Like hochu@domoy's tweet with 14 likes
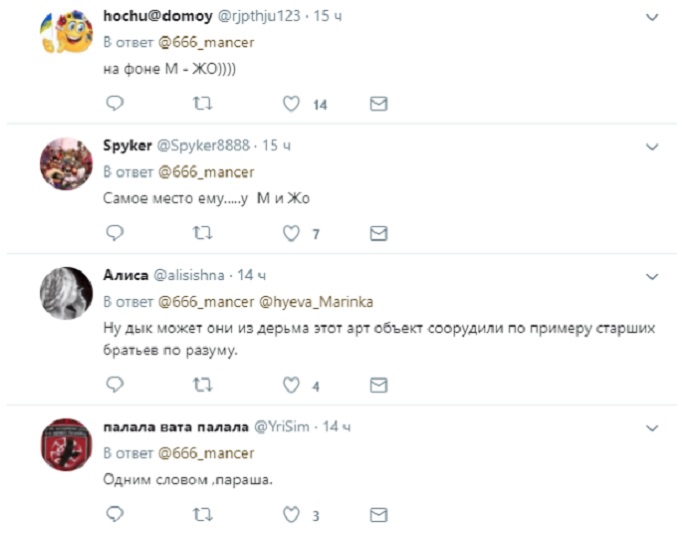This screenshot has width=677, height=534. point(291,104)
